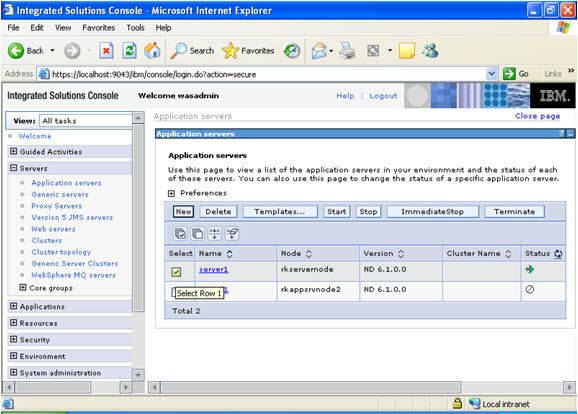This screenshot has height=414, width=578.
Task: Click the Mail envelope icon
Action: coord(319,51)
